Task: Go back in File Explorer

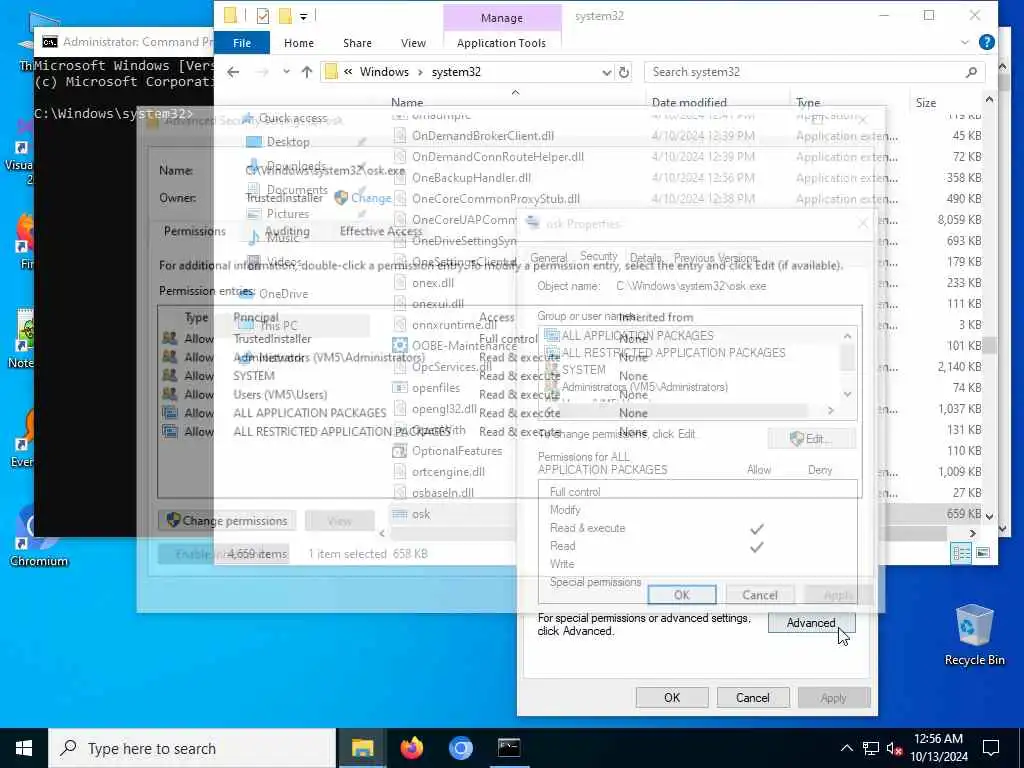Action: coord(233,72)
